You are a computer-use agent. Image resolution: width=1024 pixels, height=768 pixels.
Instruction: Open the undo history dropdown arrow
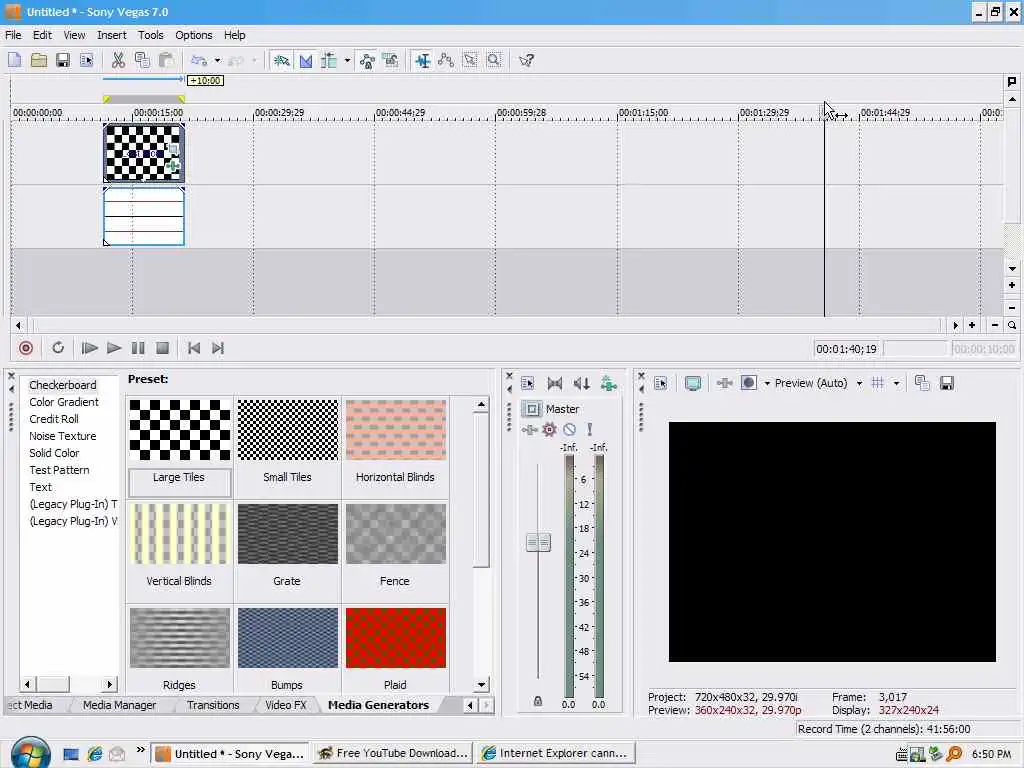pos(217,60)
